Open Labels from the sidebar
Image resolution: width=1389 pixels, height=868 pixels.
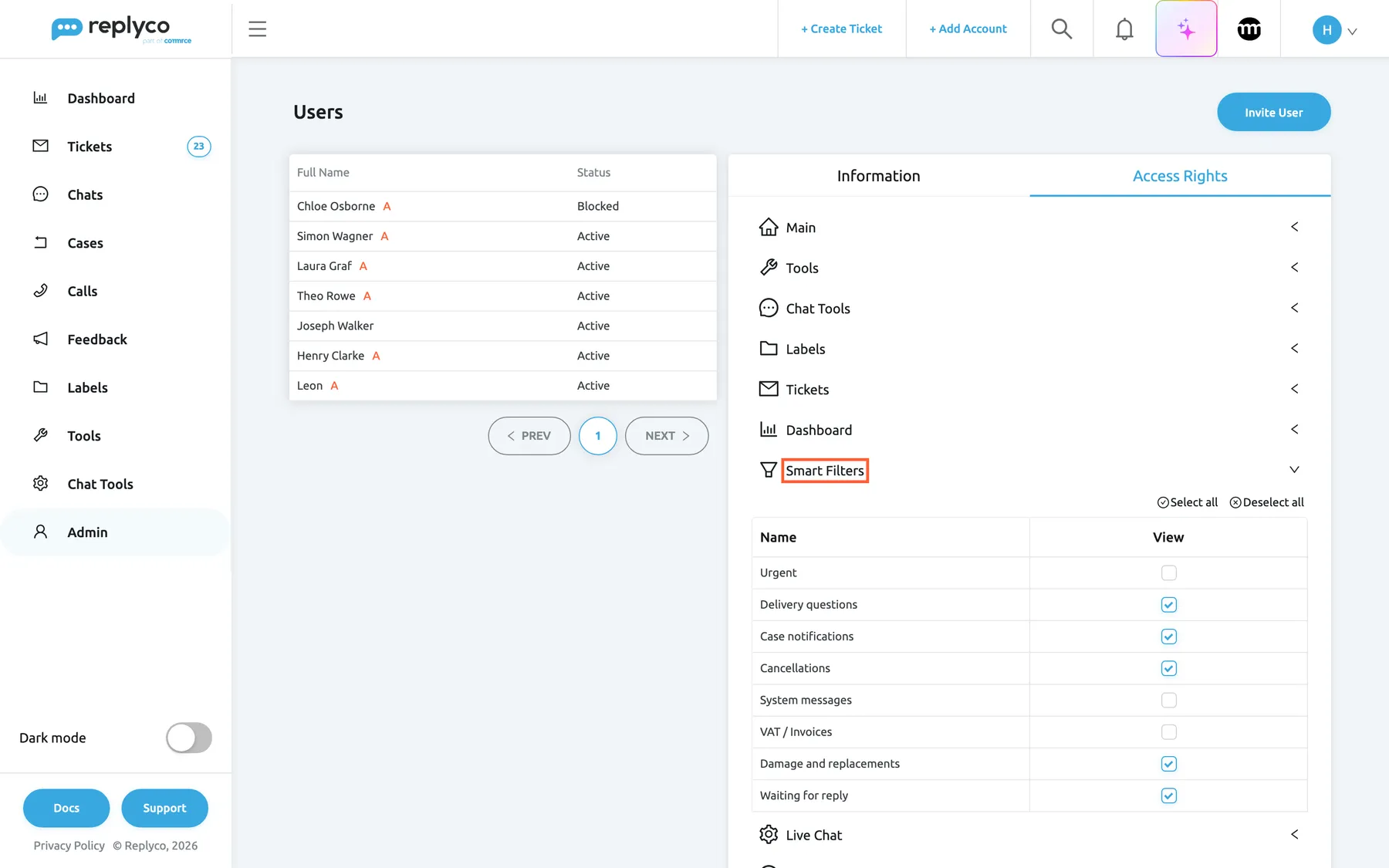[x=87, y=387]
